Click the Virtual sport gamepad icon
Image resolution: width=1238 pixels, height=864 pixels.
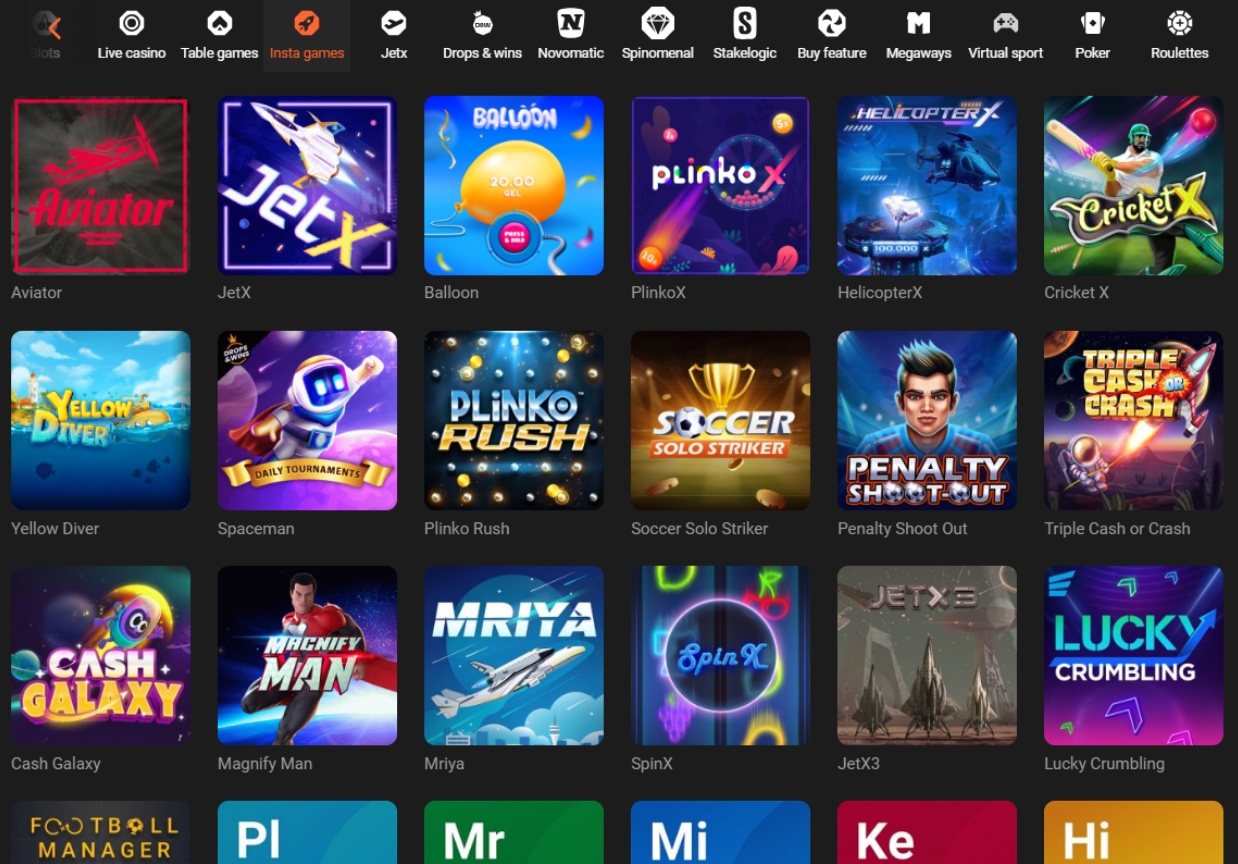[1005, 23]
